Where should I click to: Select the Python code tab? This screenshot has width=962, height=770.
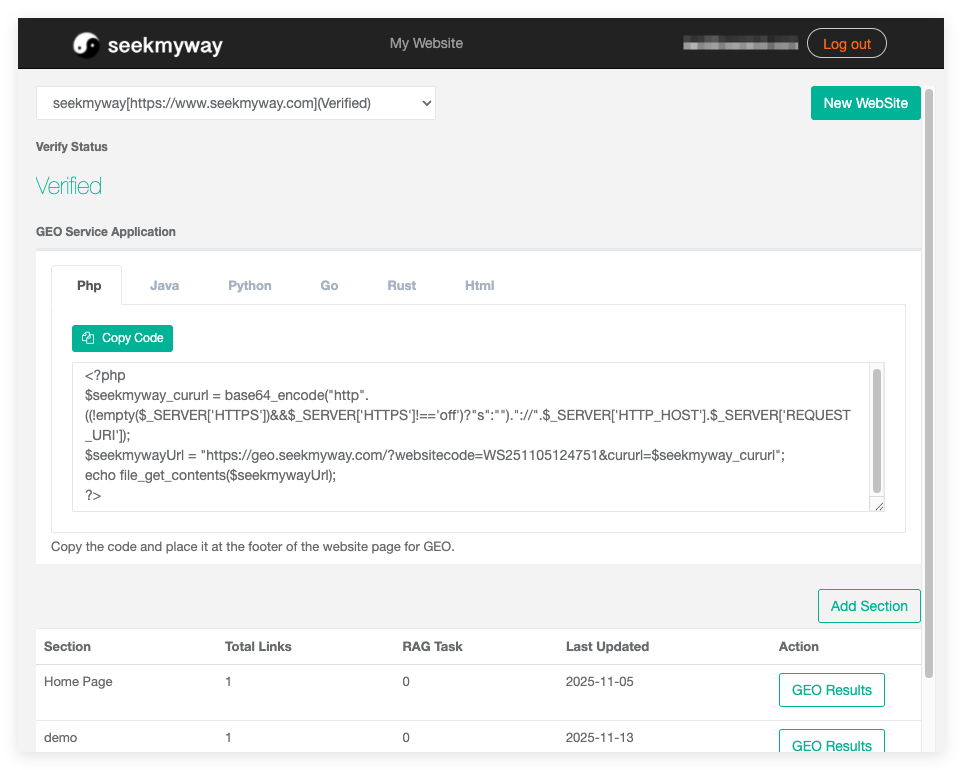pos(250,285)
